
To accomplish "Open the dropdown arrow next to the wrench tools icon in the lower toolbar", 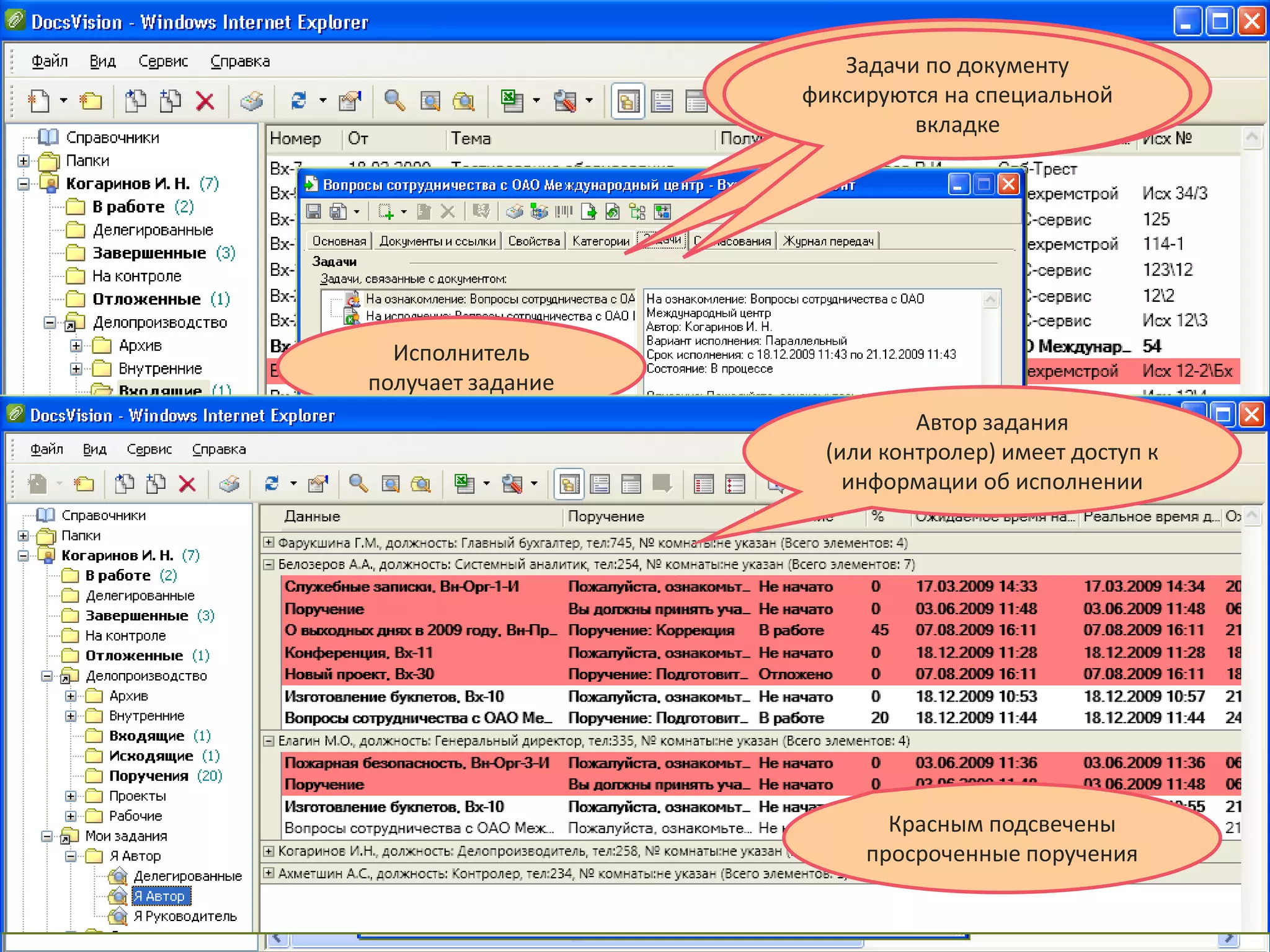I will point(535,484).
